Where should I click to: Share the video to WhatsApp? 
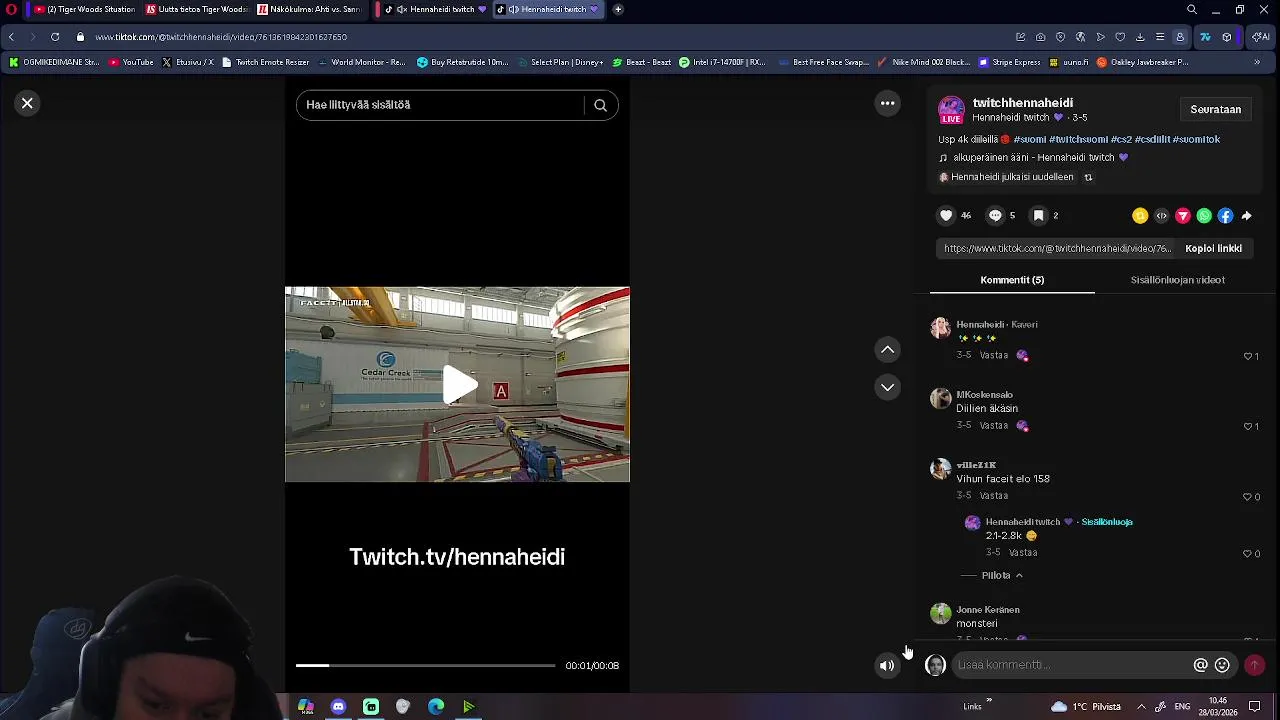(1204, 216)
